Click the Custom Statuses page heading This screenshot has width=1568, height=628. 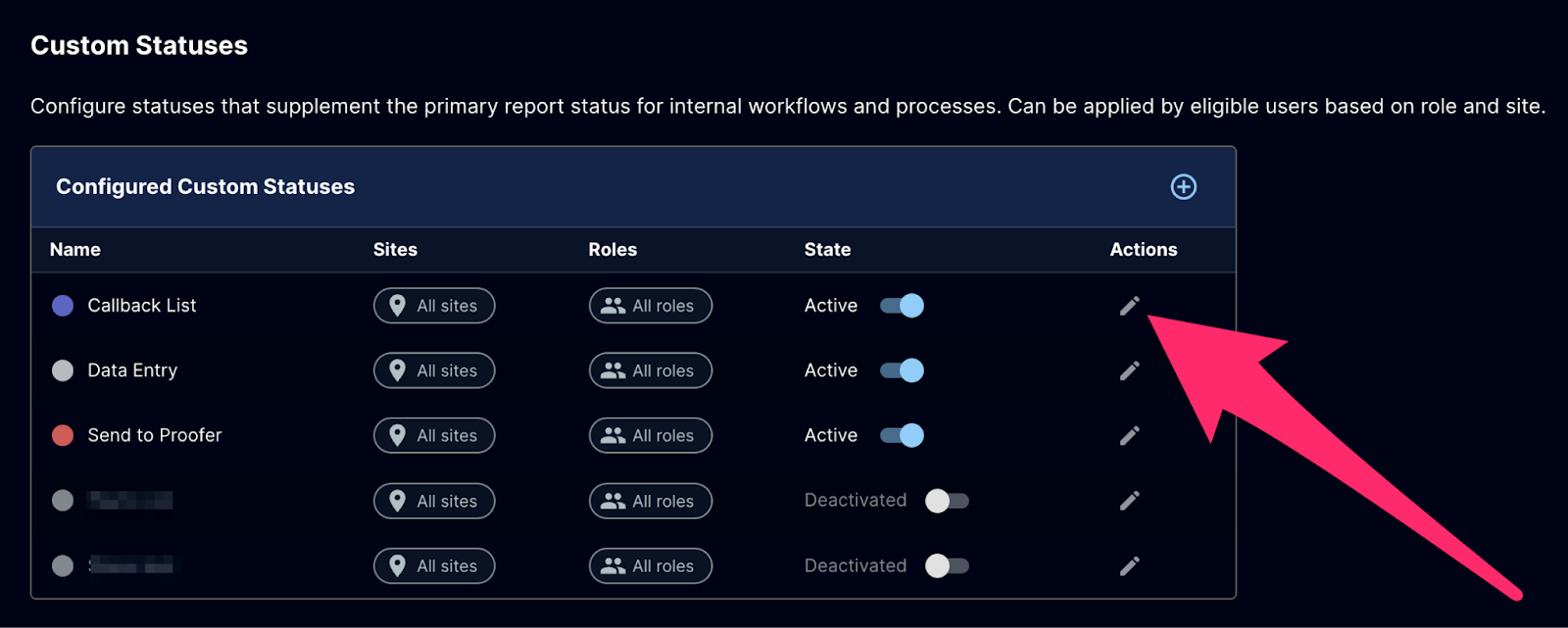[139, 46]
